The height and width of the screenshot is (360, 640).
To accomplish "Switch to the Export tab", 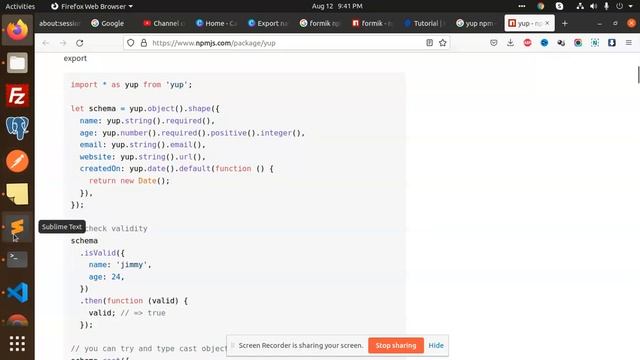I will pyautogui.click(x=269, y=23).
